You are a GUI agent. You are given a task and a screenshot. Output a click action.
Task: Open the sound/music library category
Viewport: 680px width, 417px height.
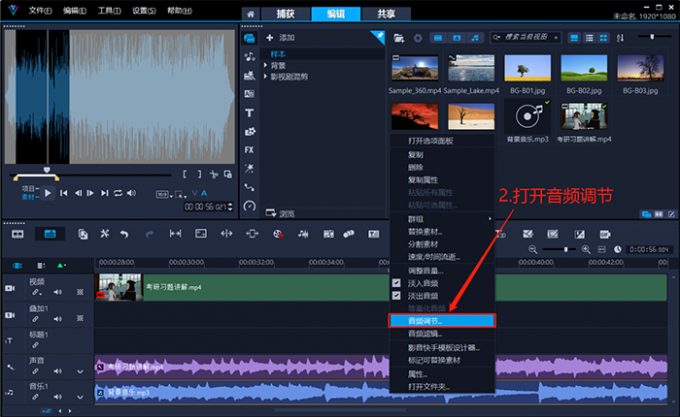pyautogui.click(x=249, y=56)
